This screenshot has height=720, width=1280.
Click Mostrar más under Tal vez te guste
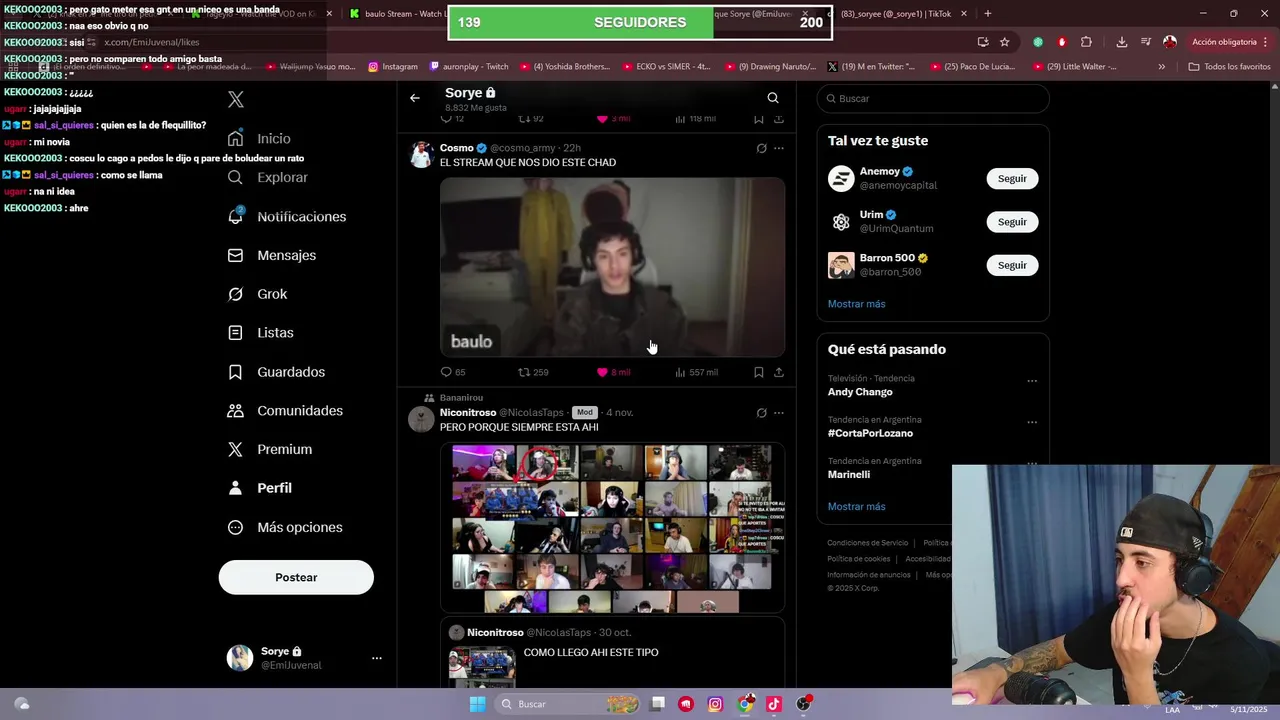click(x=856, y=304)
